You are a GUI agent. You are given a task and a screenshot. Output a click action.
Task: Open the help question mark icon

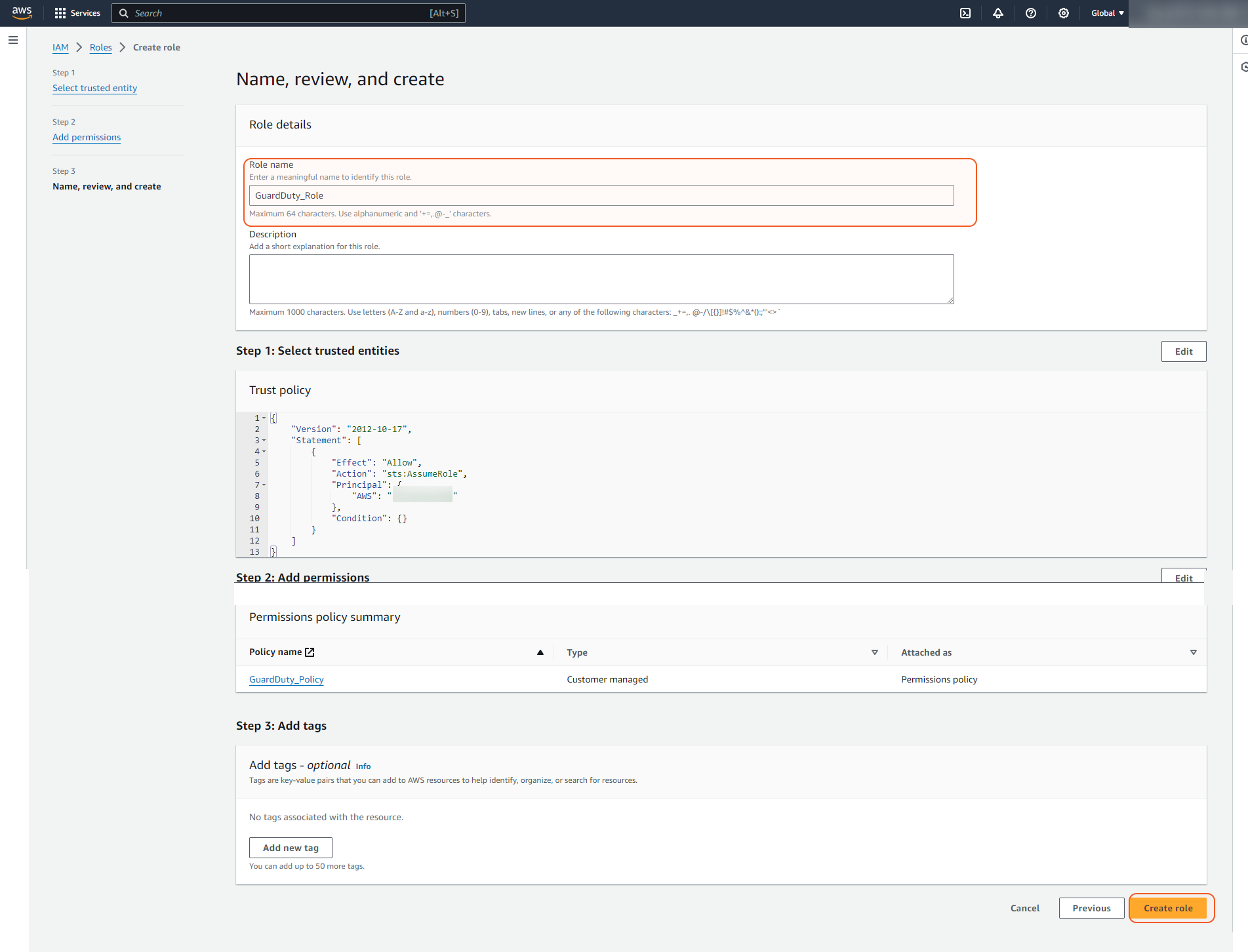pyautogui.click(x=1031, y=13)
